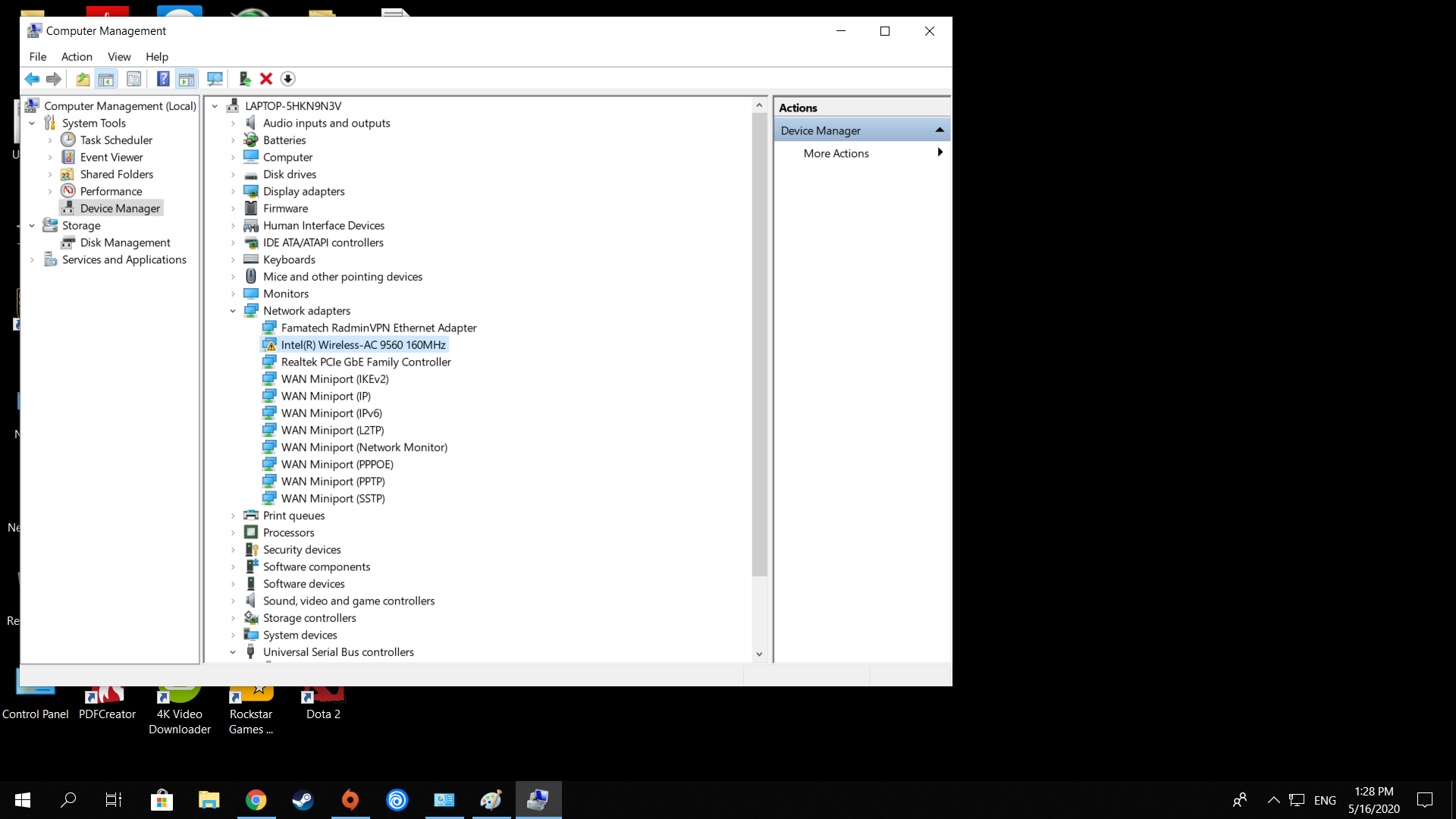The width and height of the screenshot is (1456, 819).
Task: Click the Up one level folder icon
Action: tap(83, 79)
